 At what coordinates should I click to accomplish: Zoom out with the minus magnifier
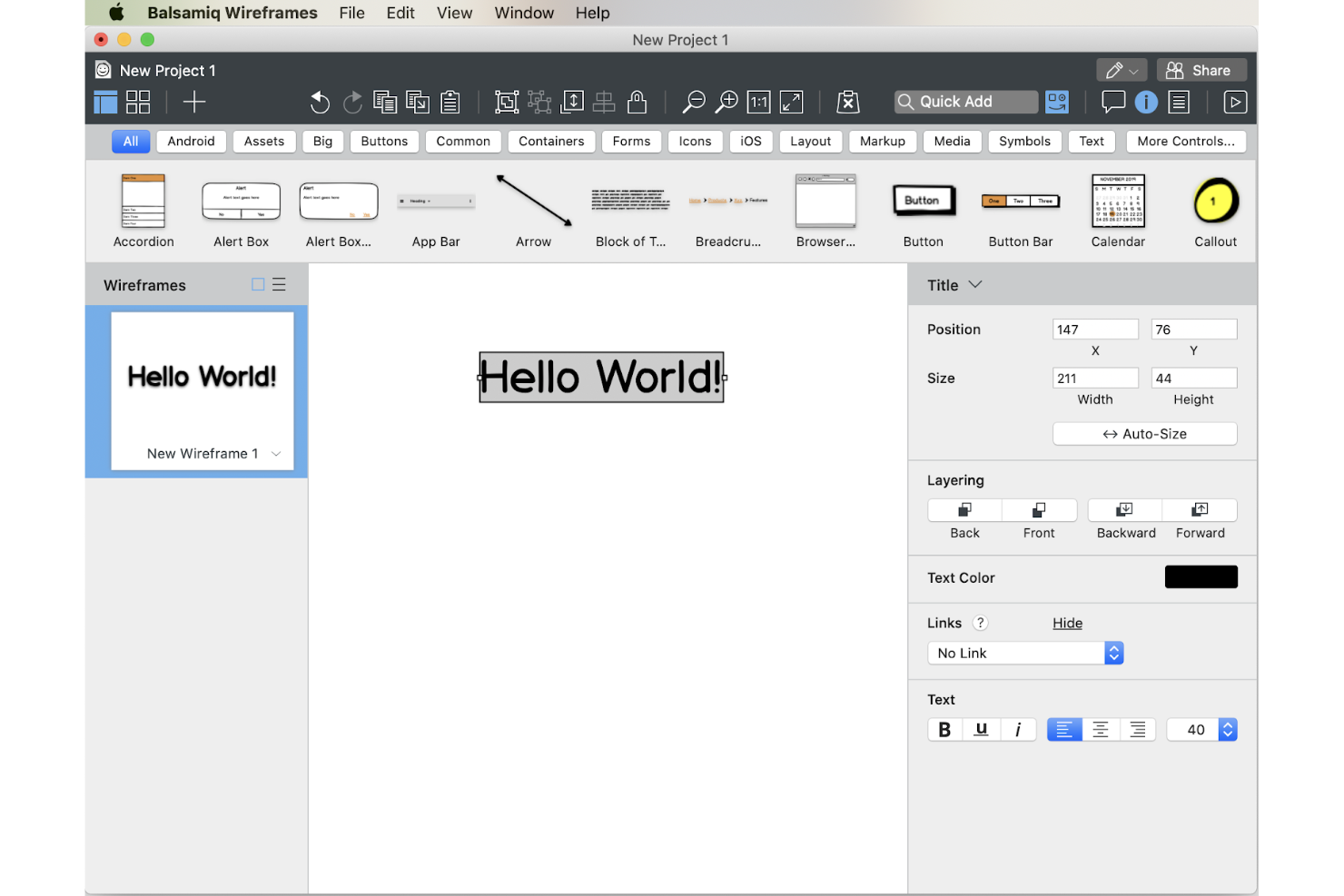pyautogui.click(x=694, y=102)
